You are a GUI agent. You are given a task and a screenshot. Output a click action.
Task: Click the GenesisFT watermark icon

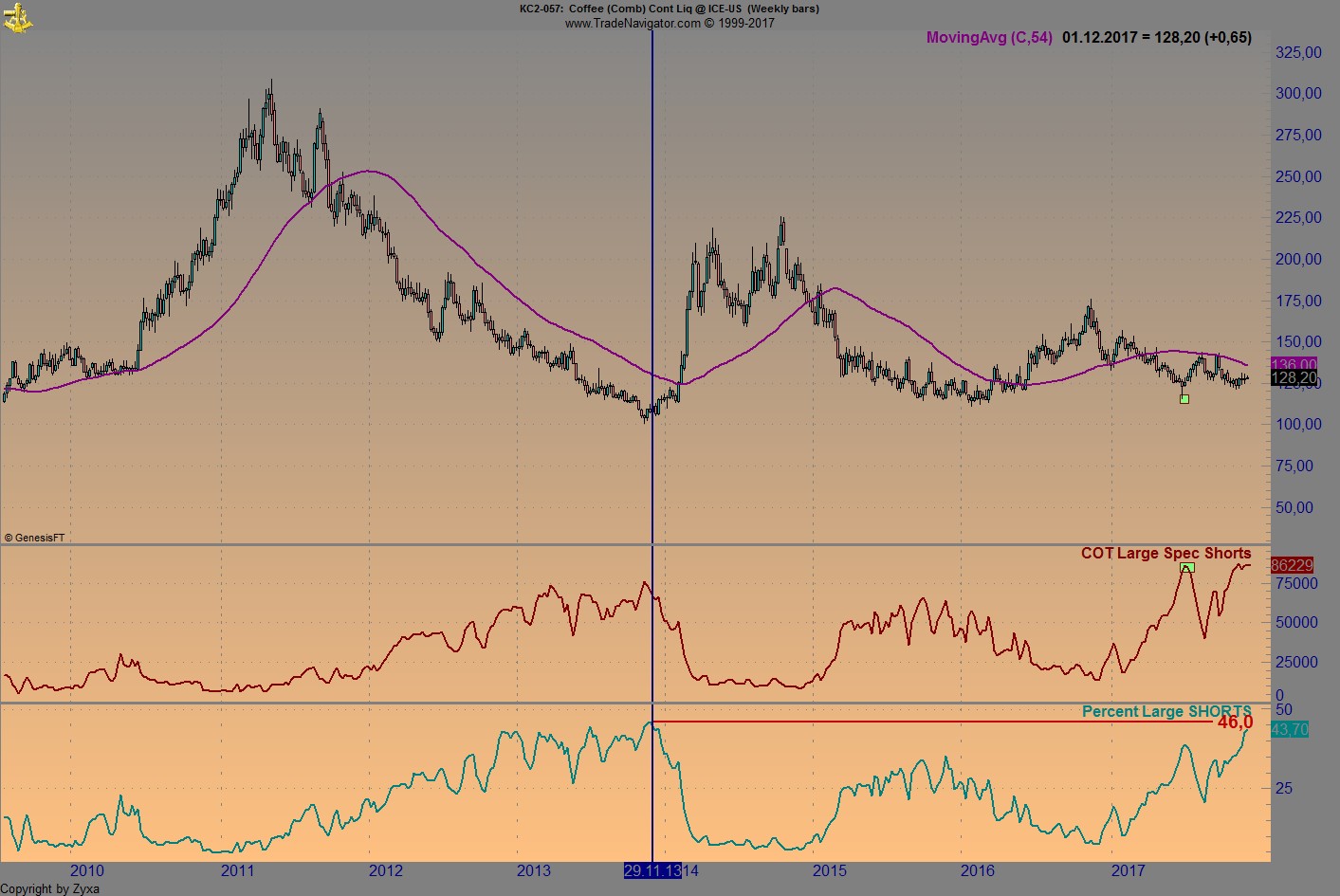click(x=36, y=536)
